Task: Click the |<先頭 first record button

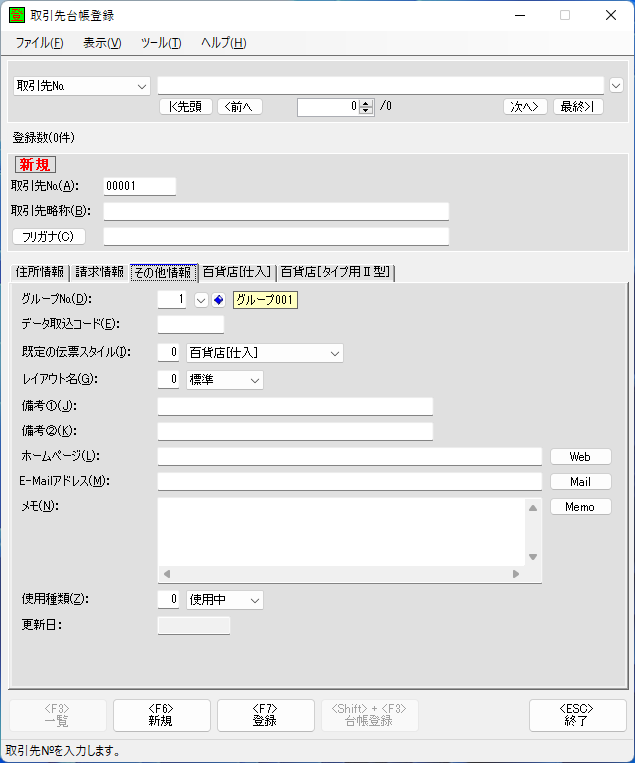Action: tap(186, 107)
